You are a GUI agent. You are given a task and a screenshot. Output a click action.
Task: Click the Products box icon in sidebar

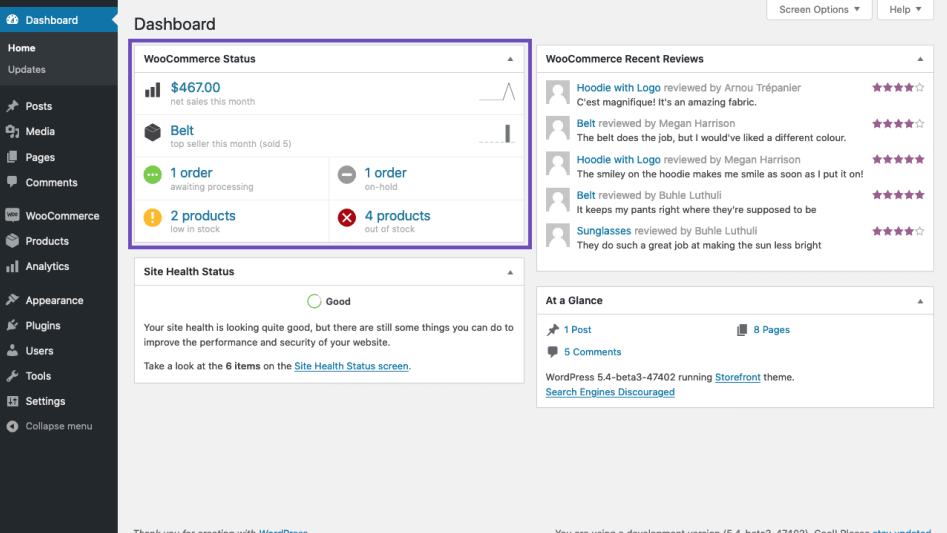point(12,241)
